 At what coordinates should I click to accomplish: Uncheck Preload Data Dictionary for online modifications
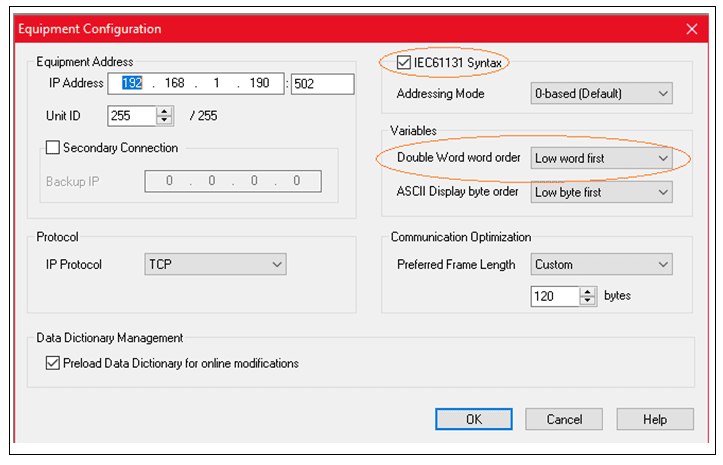(53, 363)
